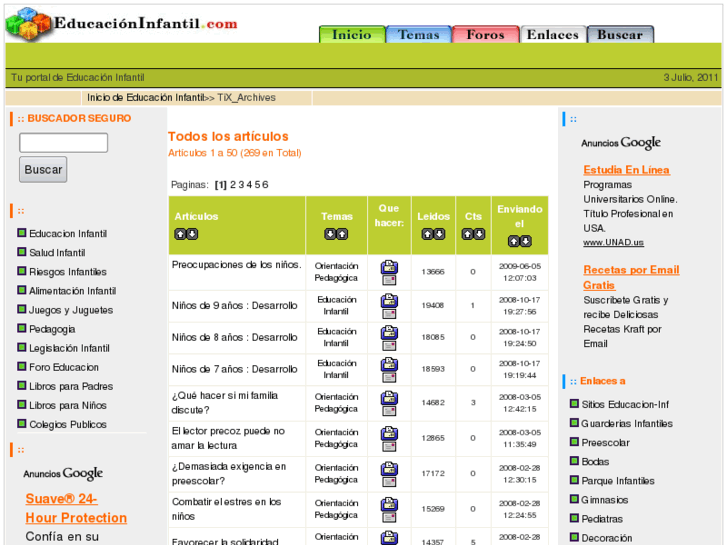Image resolution: width=727 pixels, height=545 pixels.
Task: Print the article Preocupaciones de los niños
Action: click(389, 267)
